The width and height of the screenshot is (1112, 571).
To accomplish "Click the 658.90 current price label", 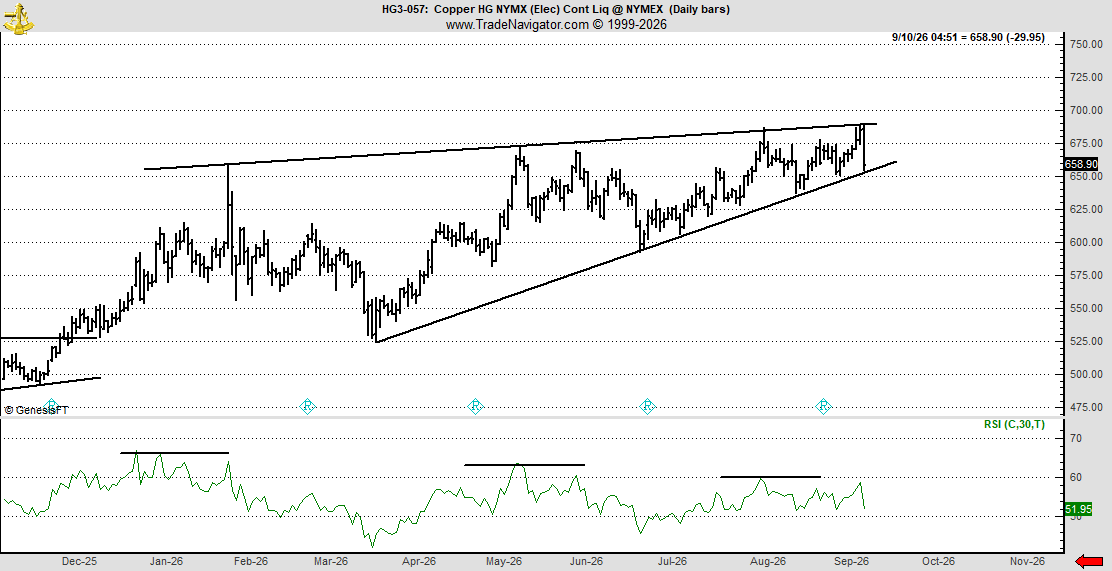I will 1082,164.
